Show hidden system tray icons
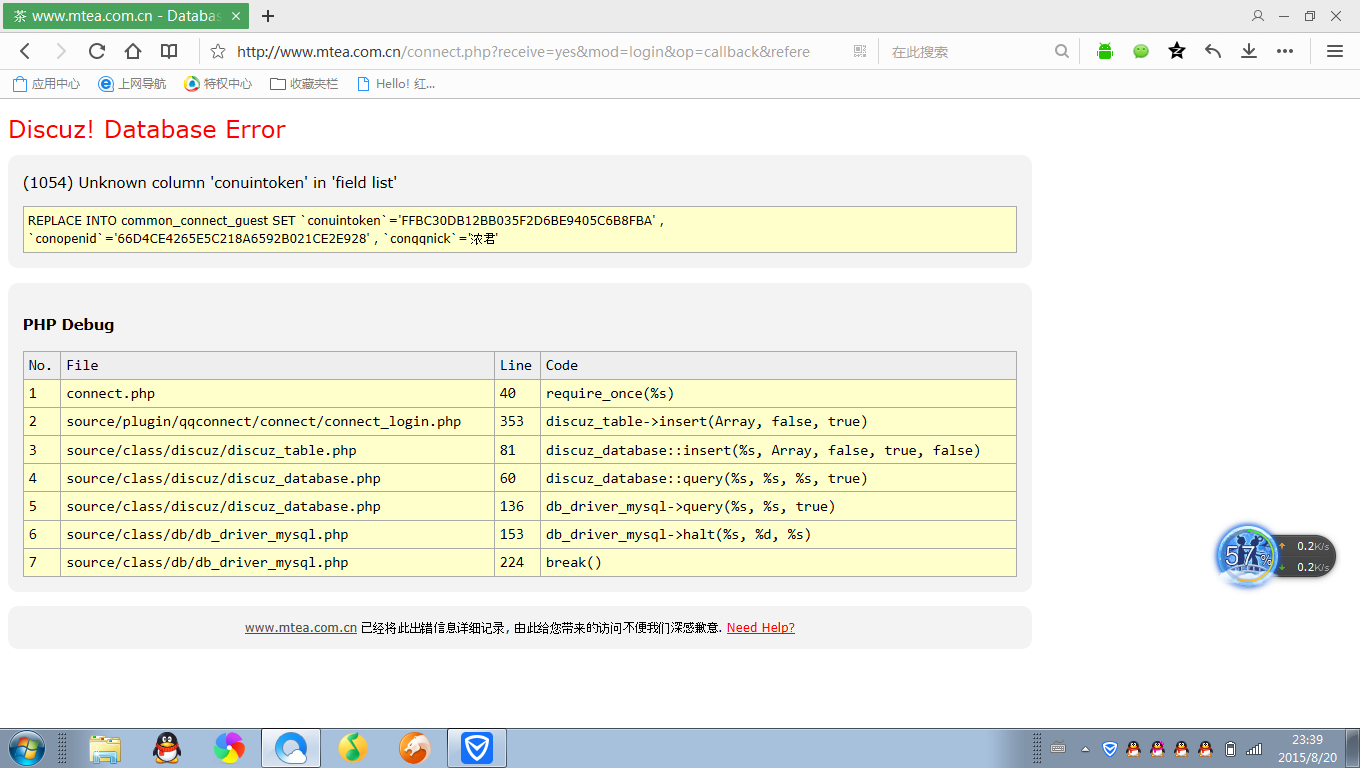The height and width of the screenshot is (768, 1360). tap(1085, 749)
